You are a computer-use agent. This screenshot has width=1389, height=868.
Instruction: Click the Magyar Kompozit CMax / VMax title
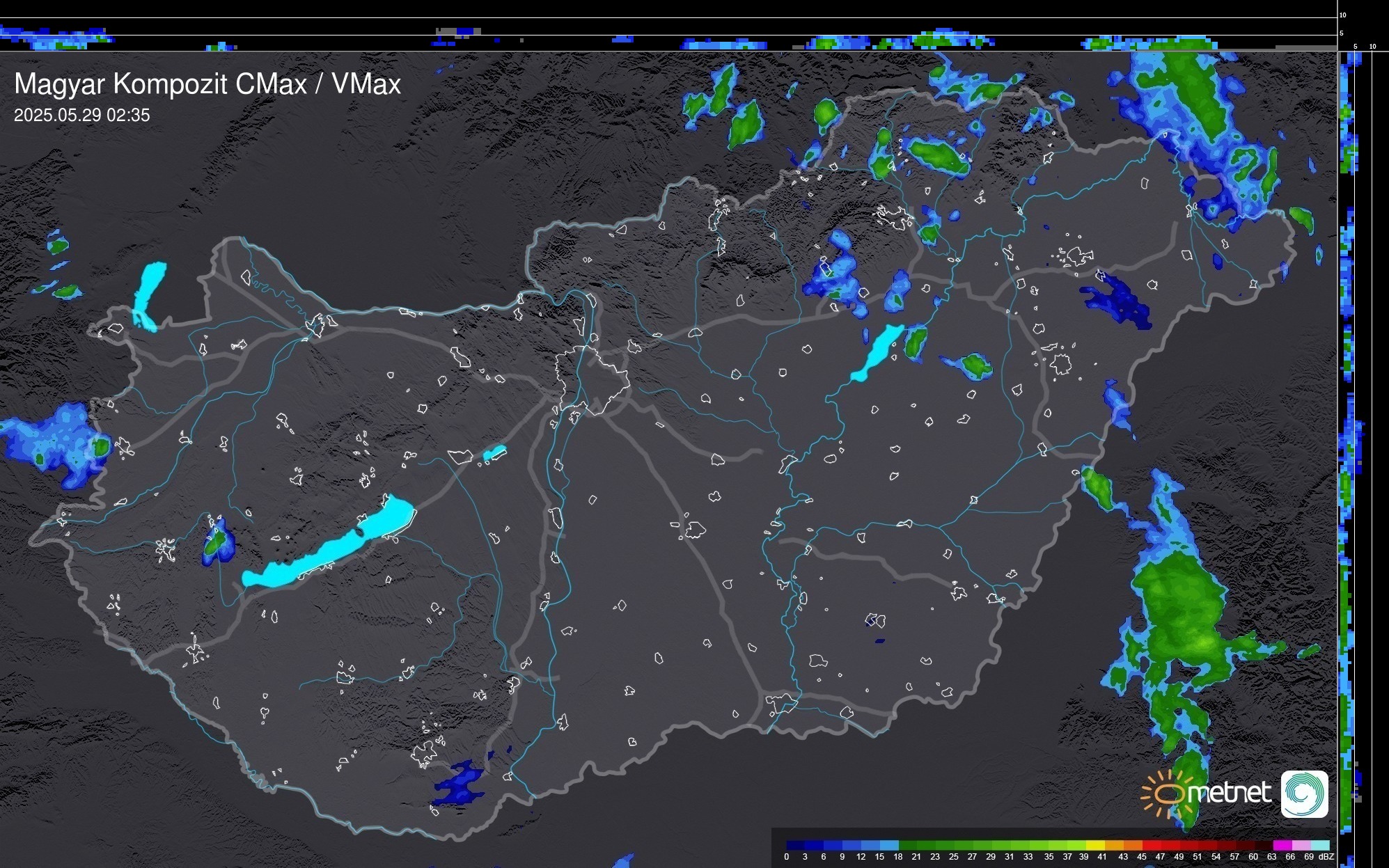[x=207, y=84]
